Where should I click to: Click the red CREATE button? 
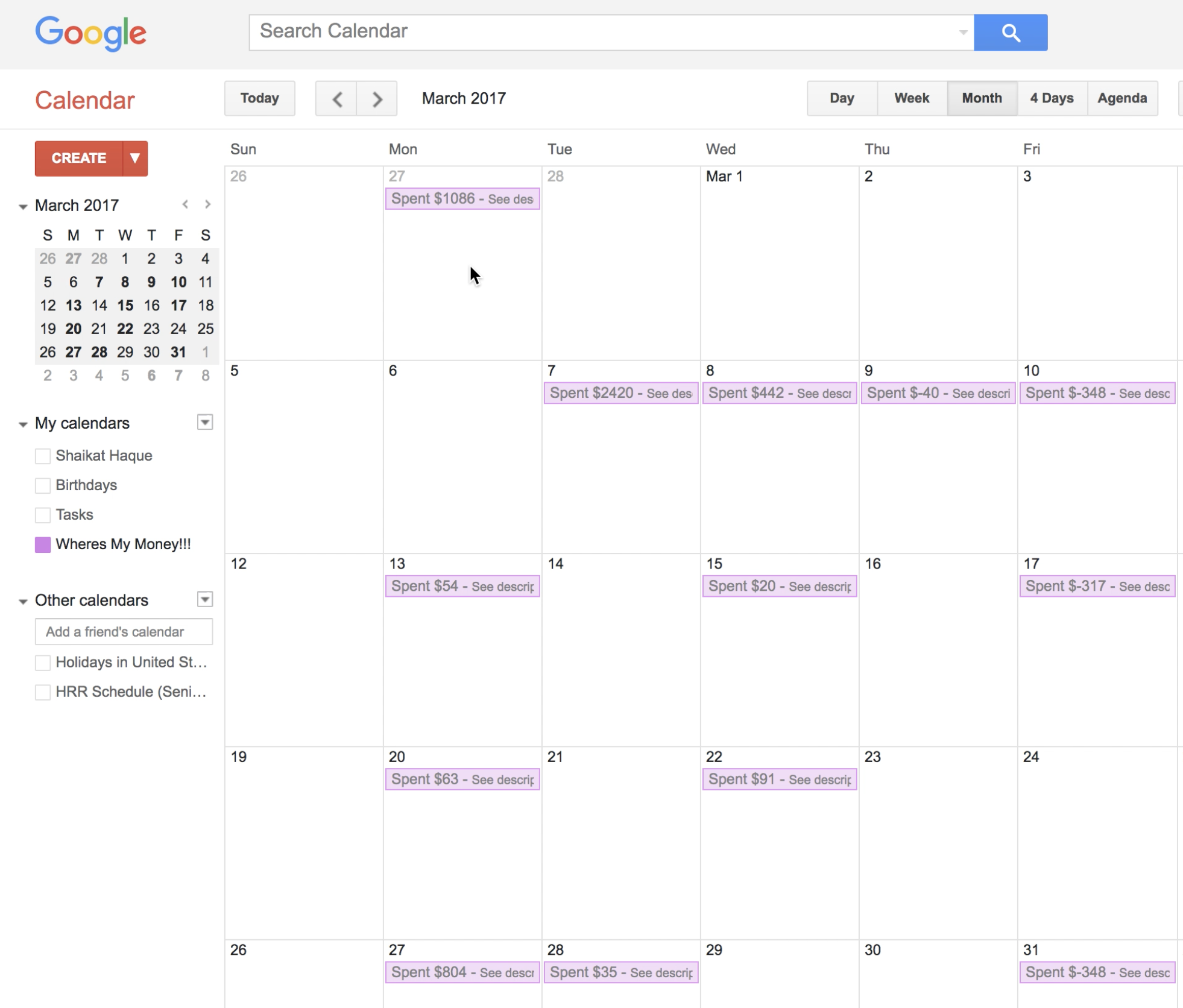[x=79, y=158]
